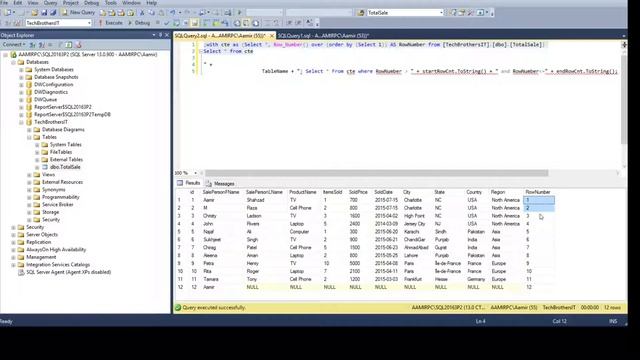Click the Cancel Executing Query icon

click(x=158, y=23)
